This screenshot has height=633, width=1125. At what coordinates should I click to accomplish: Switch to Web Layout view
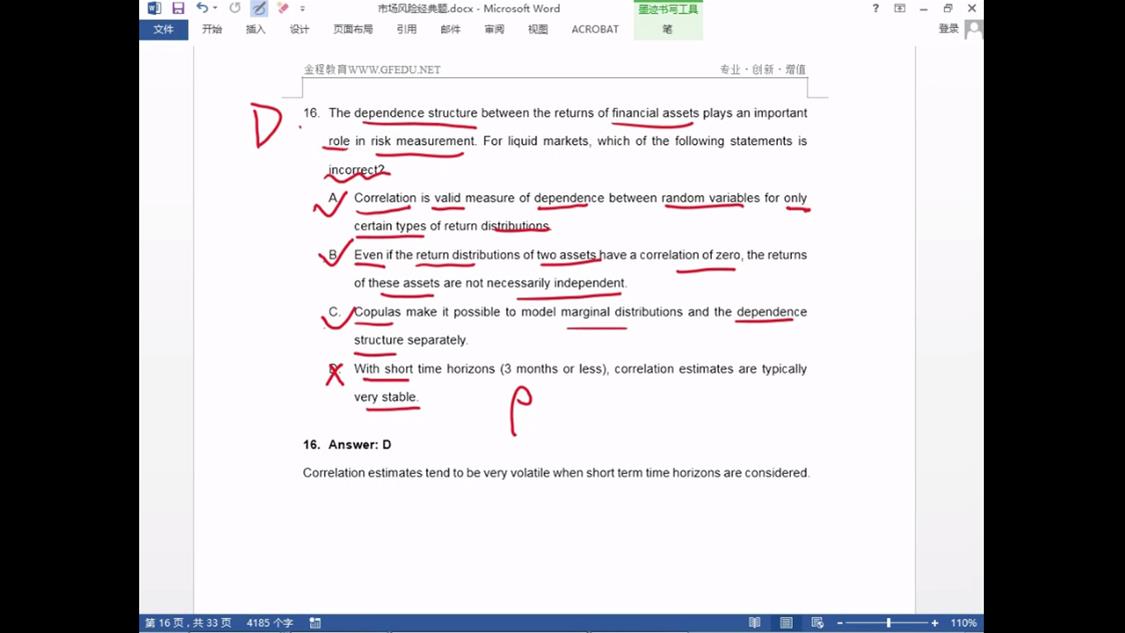click(x=817, y=623)
